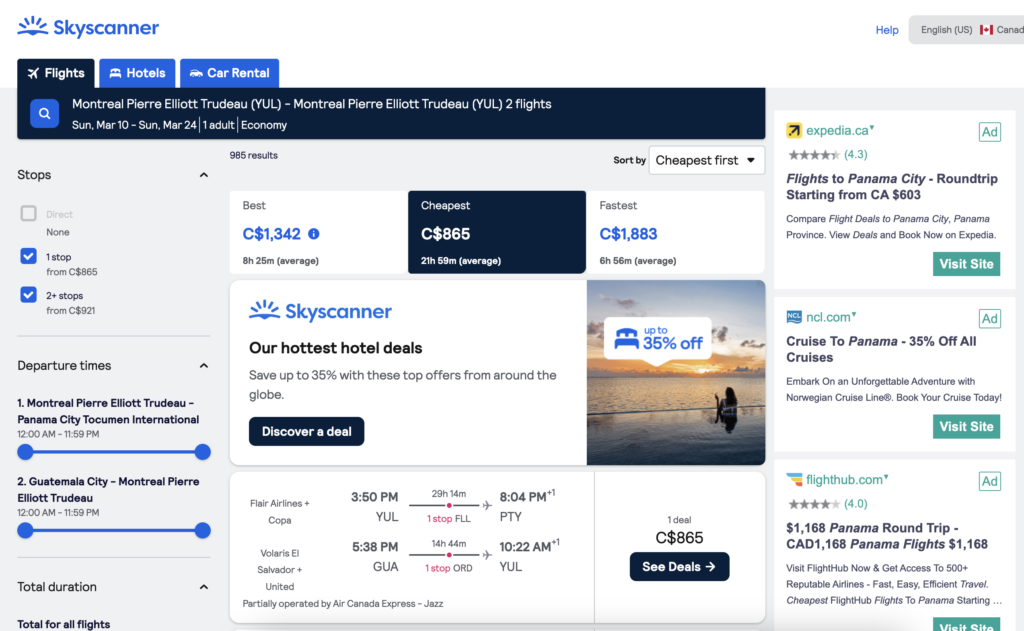
Task: Click the Expedia logo icon
Action: click(796, 130)
